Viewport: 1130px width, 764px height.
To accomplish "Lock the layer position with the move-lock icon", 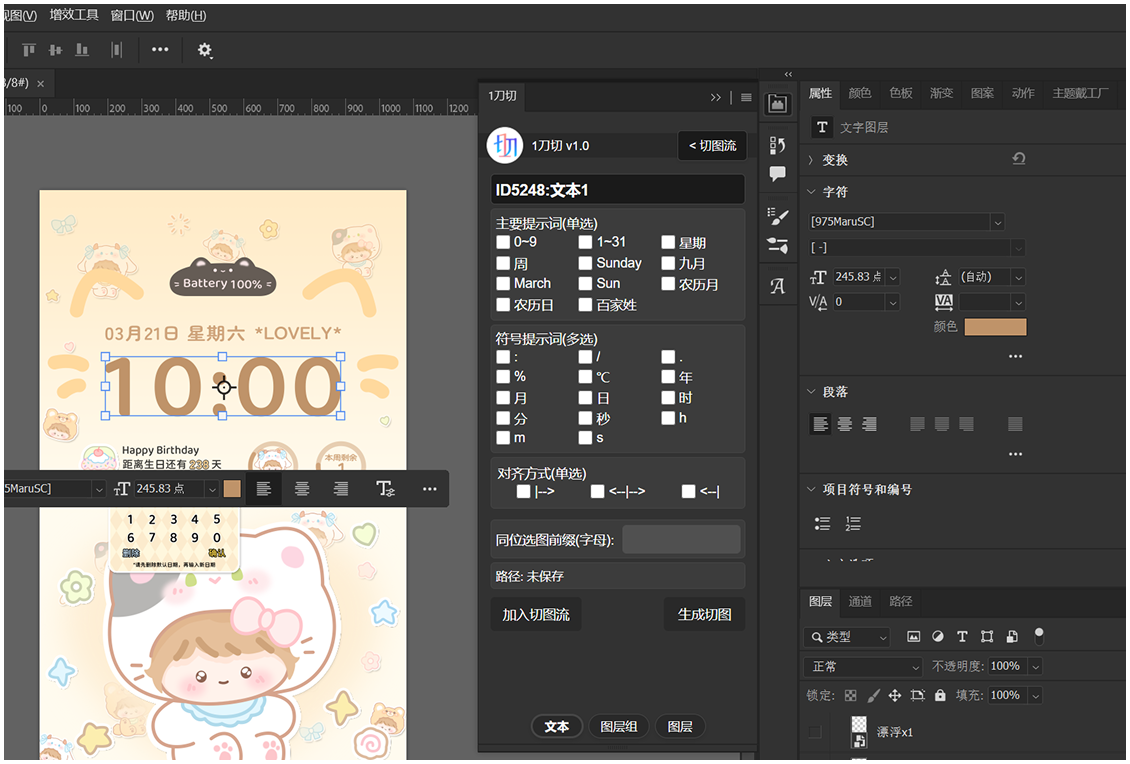I will pos(896,696).
